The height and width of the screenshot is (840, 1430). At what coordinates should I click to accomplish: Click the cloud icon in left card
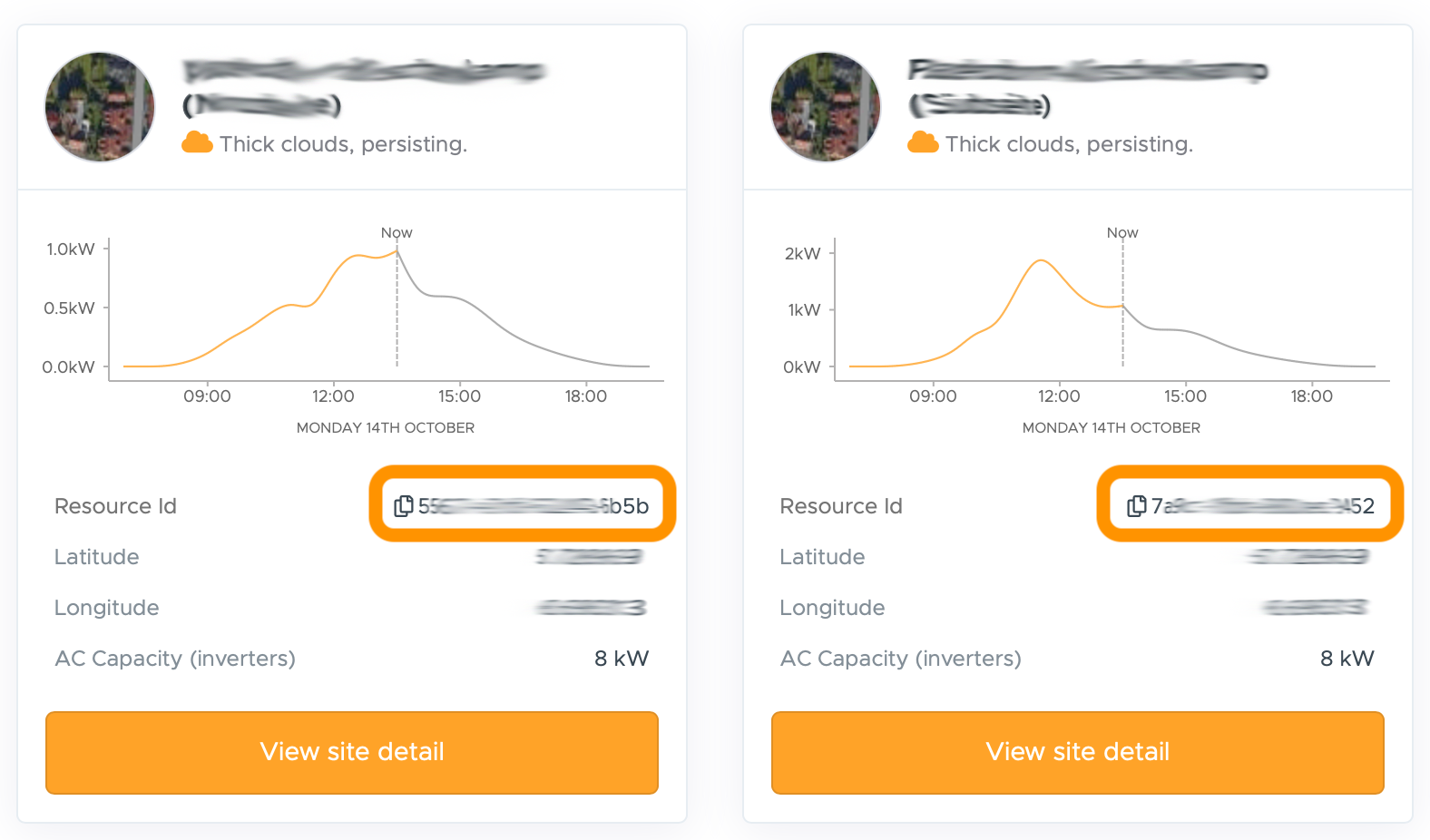point(197,143)
